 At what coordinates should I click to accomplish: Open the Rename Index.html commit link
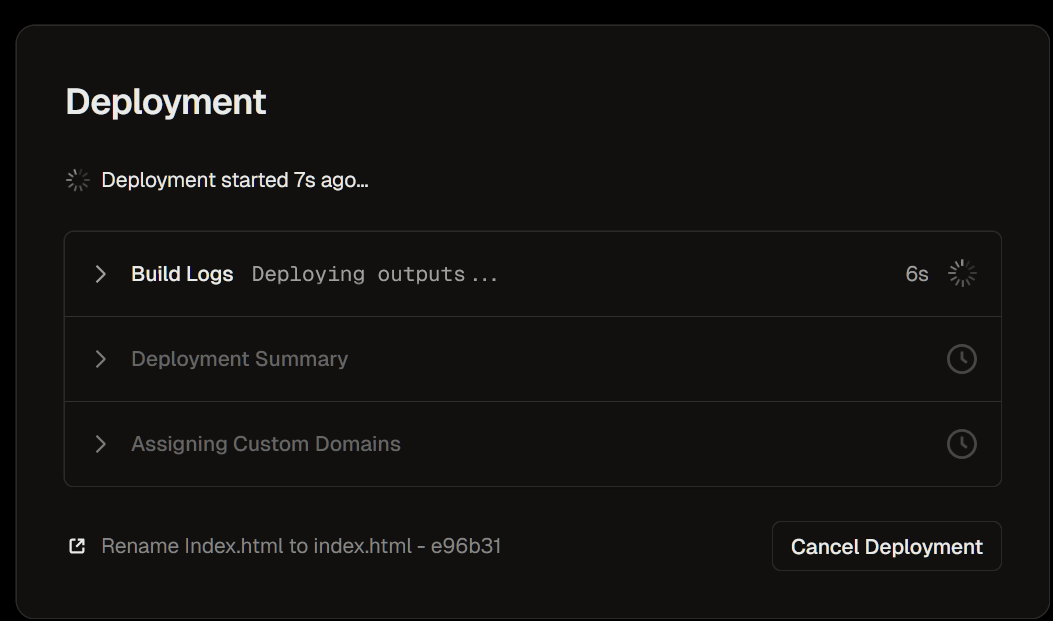point(302,546)
